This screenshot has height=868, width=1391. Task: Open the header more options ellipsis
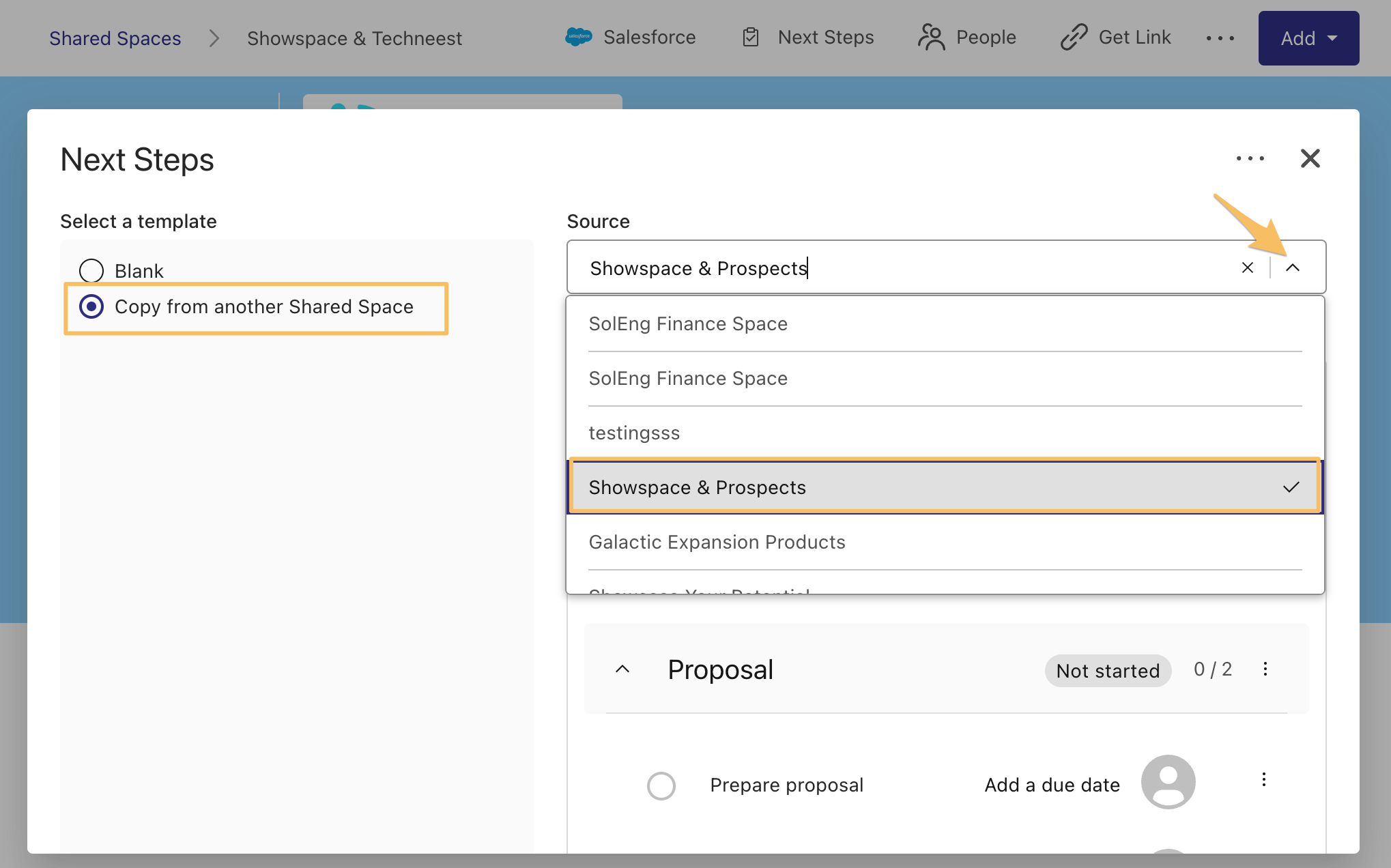click(1220, 38)
